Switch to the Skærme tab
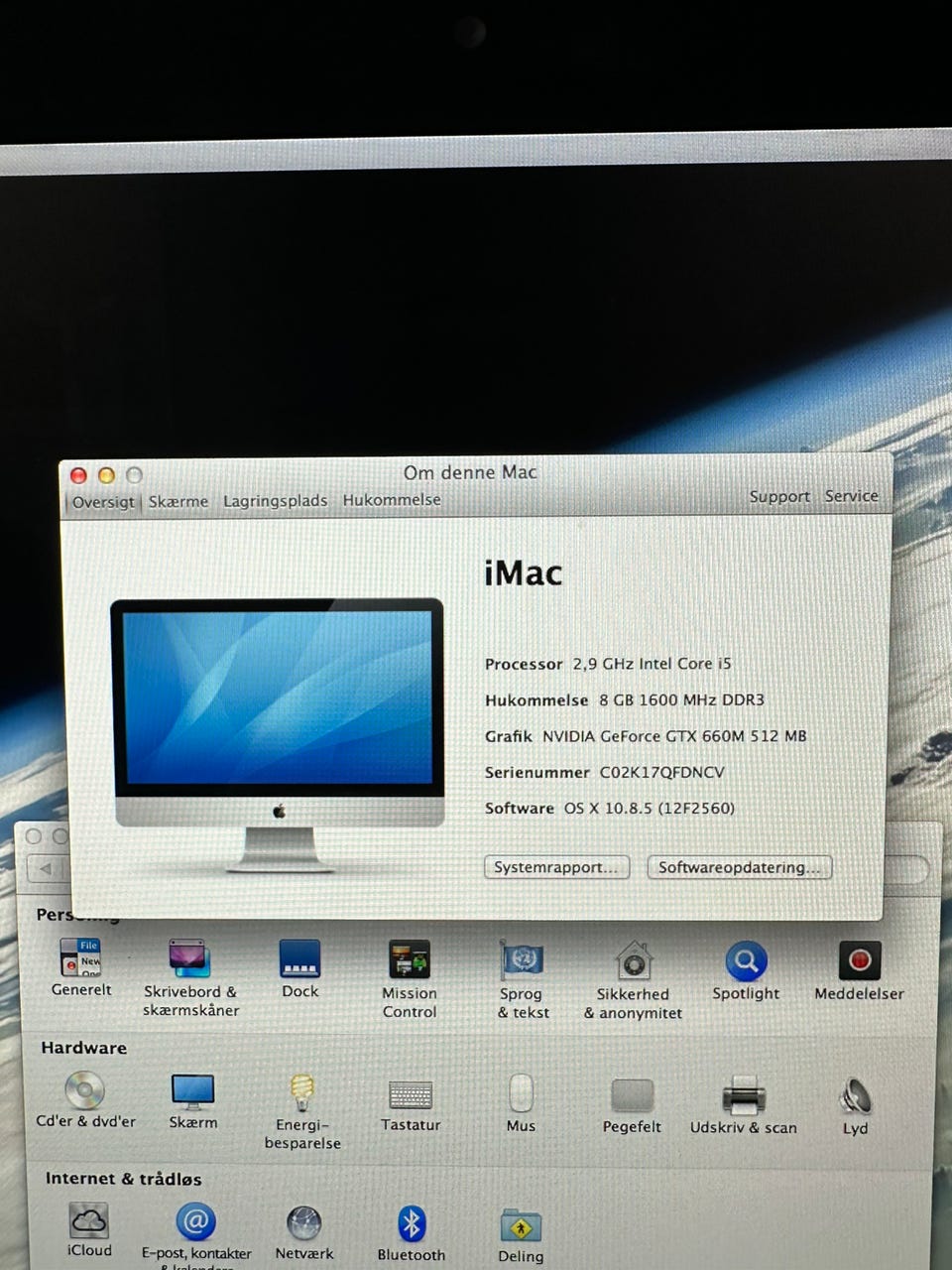Viewport: 952px width, 1270px height. (x=178, y=501)
